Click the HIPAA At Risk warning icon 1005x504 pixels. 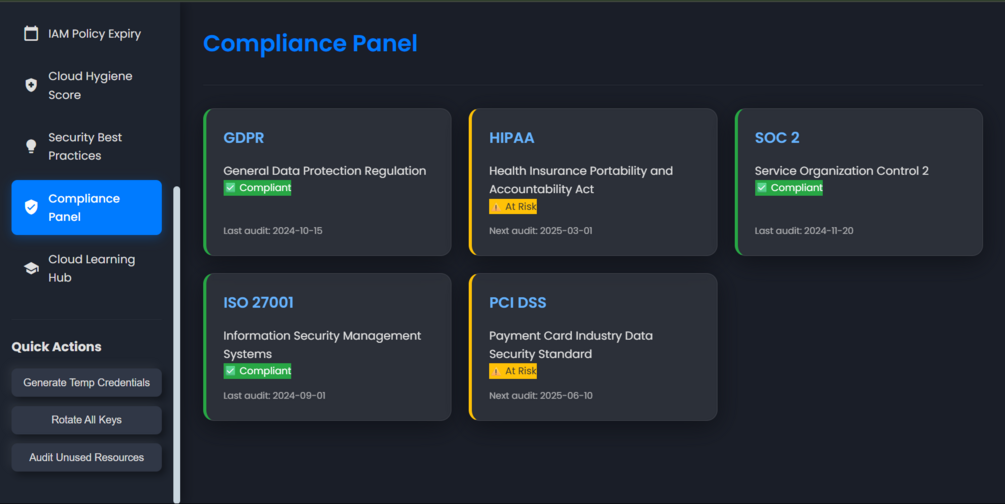click(496, 207)
